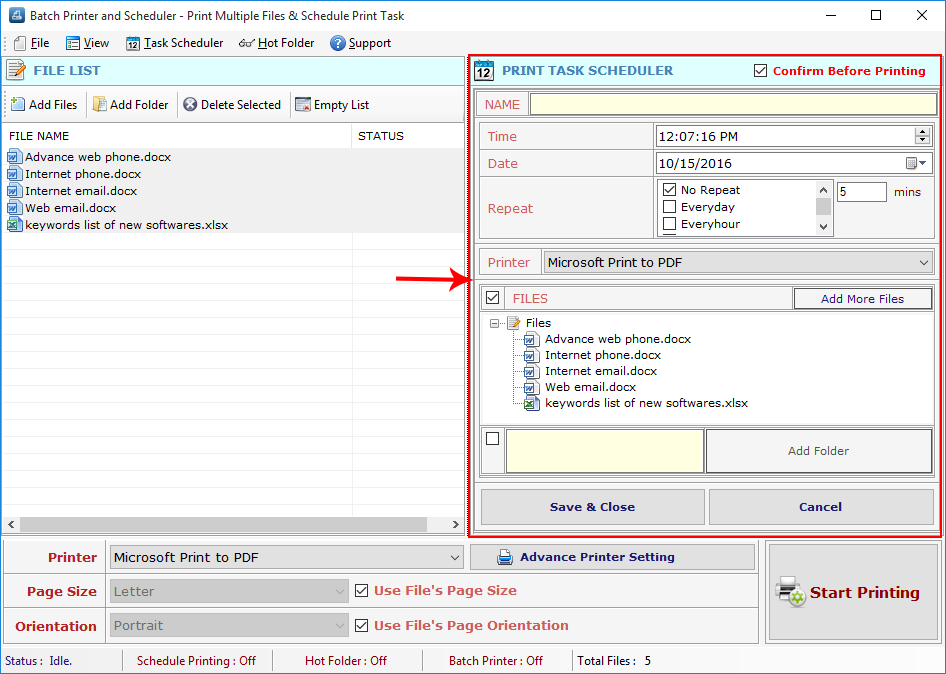This screenshot has height=674, width=946.
Task: Click the Delete Selected icon
Action: (x=191, y=104)
